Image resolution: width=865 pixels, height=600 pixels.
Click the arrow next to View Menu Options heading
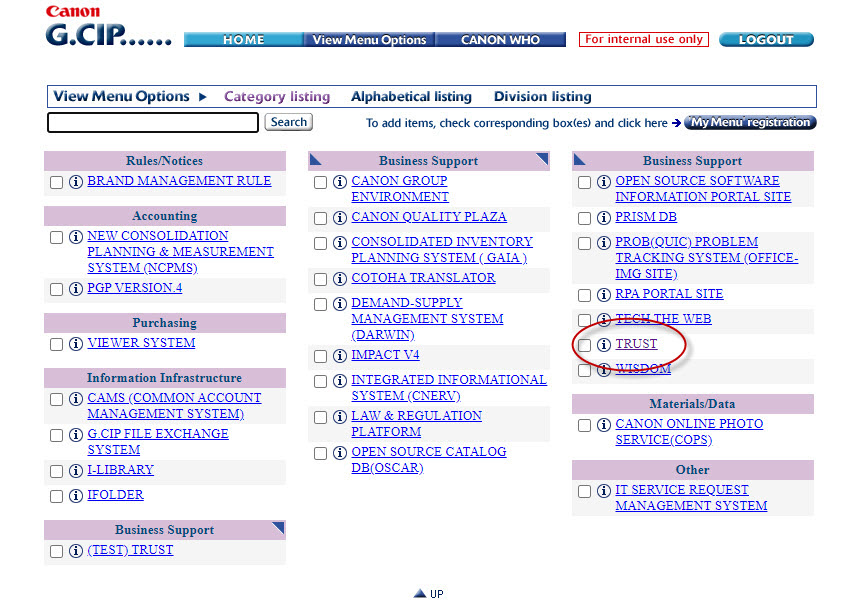202,97
